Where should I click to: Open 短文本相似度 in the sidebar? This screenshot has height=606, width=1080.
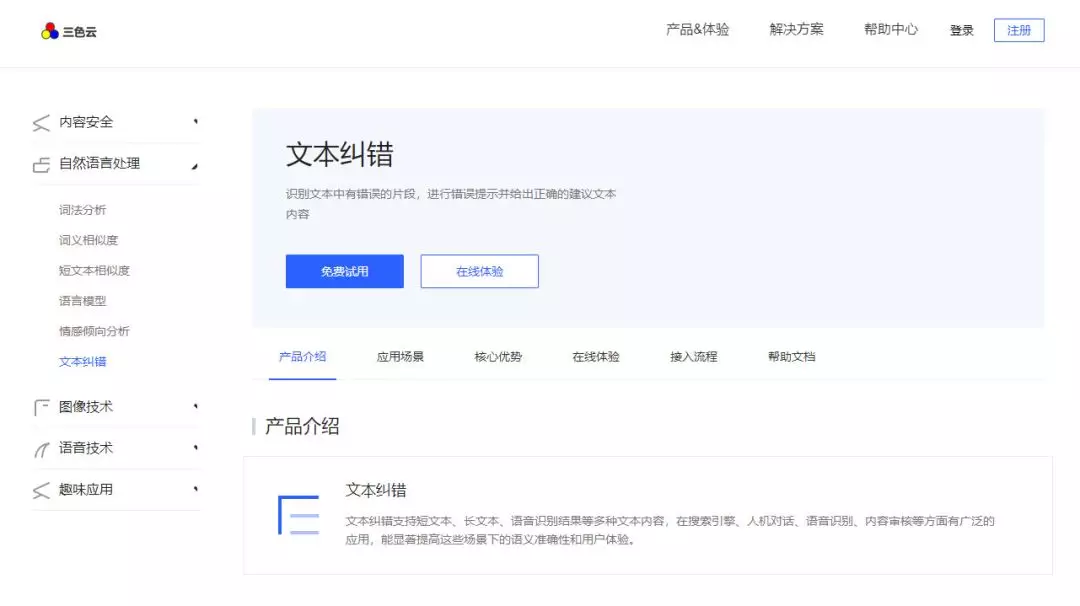94,271
